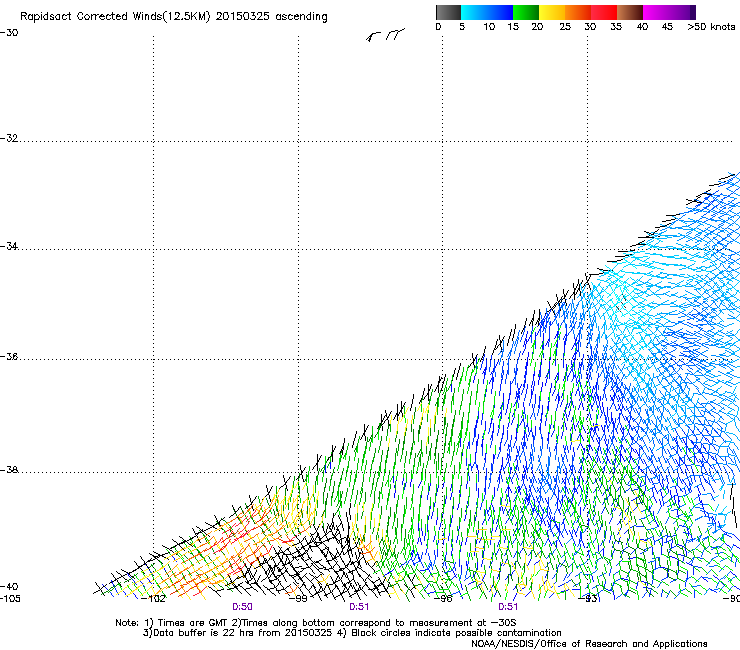The width and height of the screenshot is (740, 650).
Task: Click the -96 longitude axis label
Action: [x=443, y=599]
